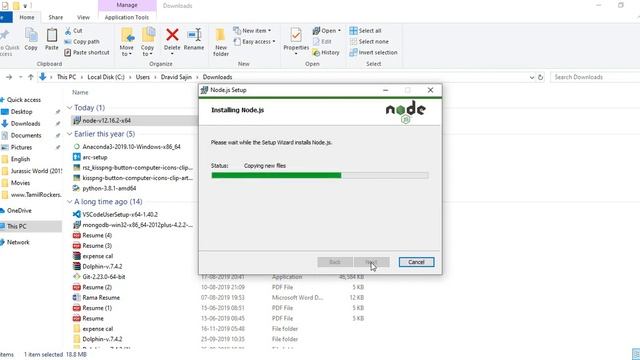The width and height of the screenshot is (640, 360).
Task: Click the refresh icon next to the address bar
Action: (x=540, y=77)
